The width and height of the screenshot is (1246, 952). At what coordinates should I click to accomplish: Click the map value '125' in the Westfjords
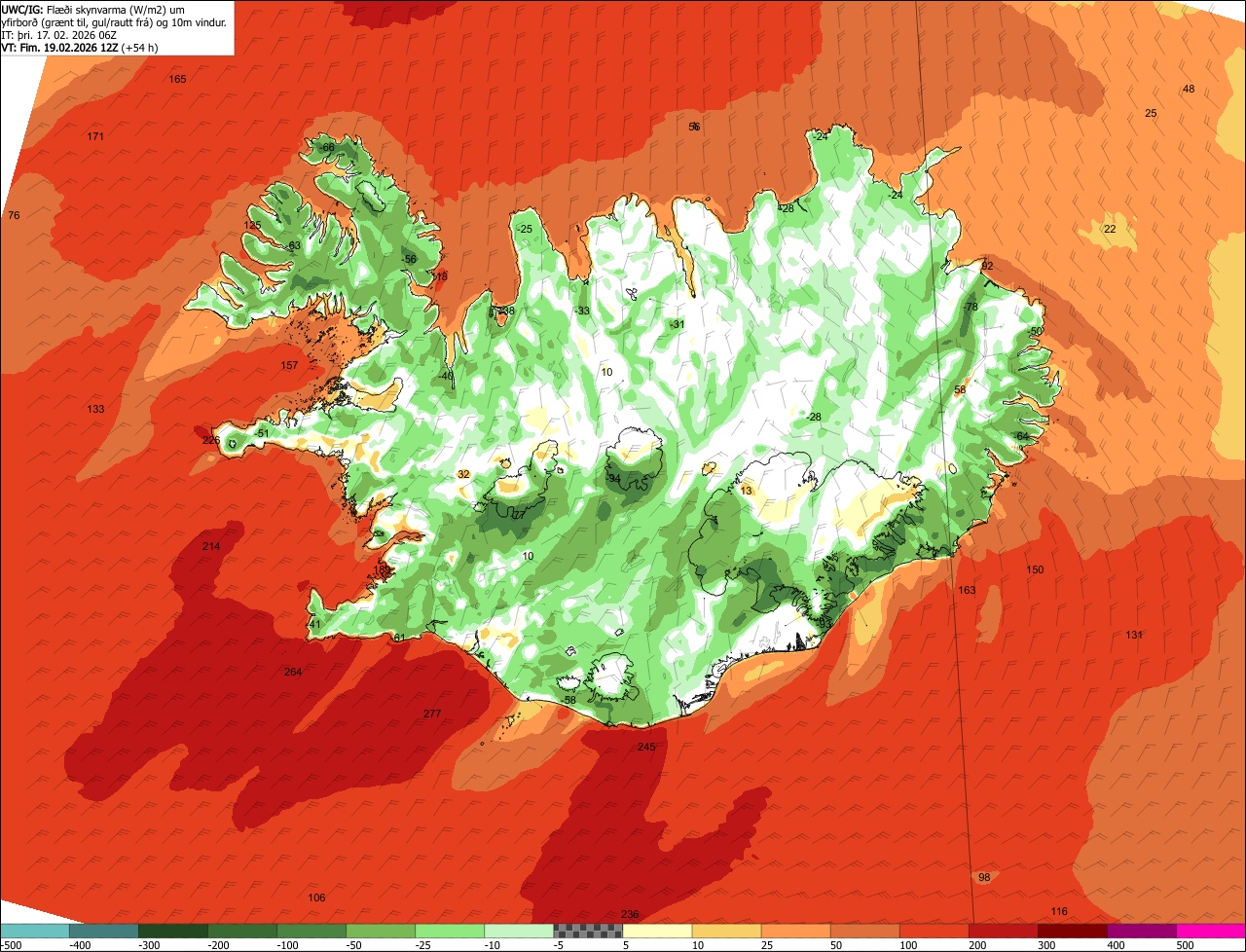(252, 225)
